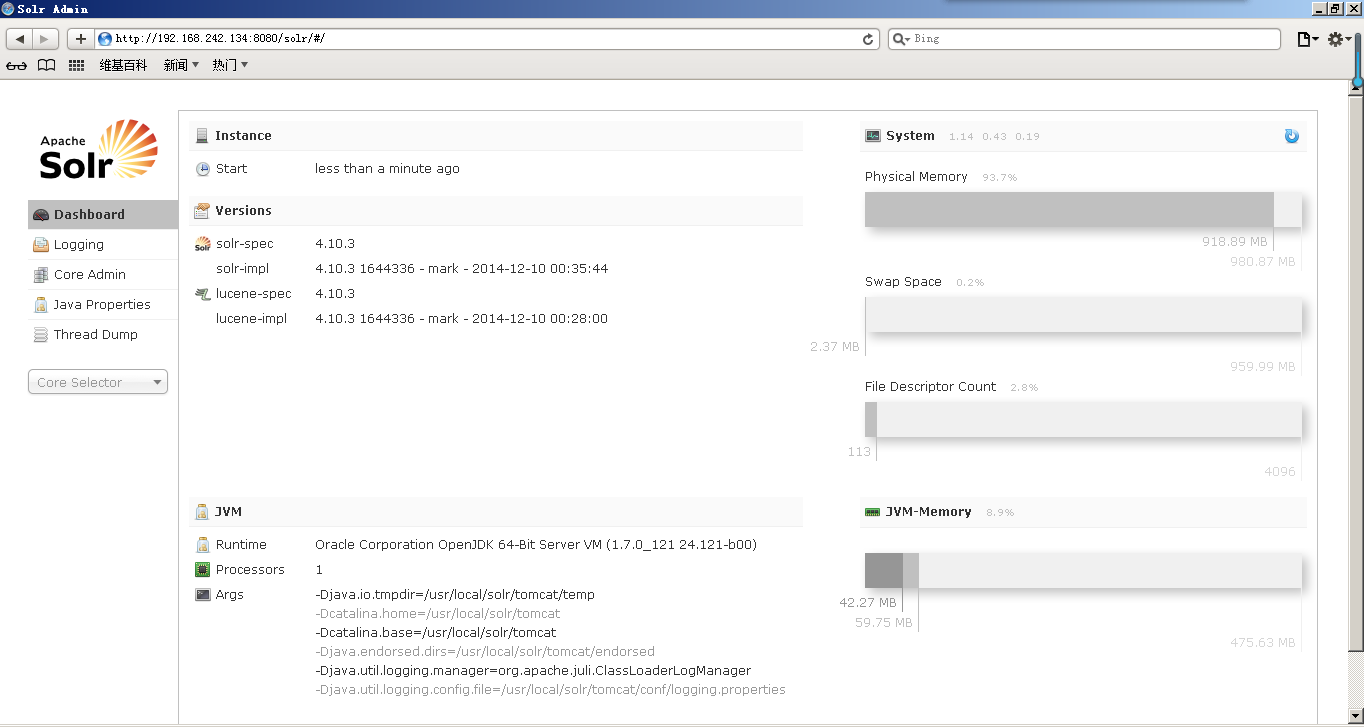
Task: Click the Processors value 1
Action: tap(319, 570)
